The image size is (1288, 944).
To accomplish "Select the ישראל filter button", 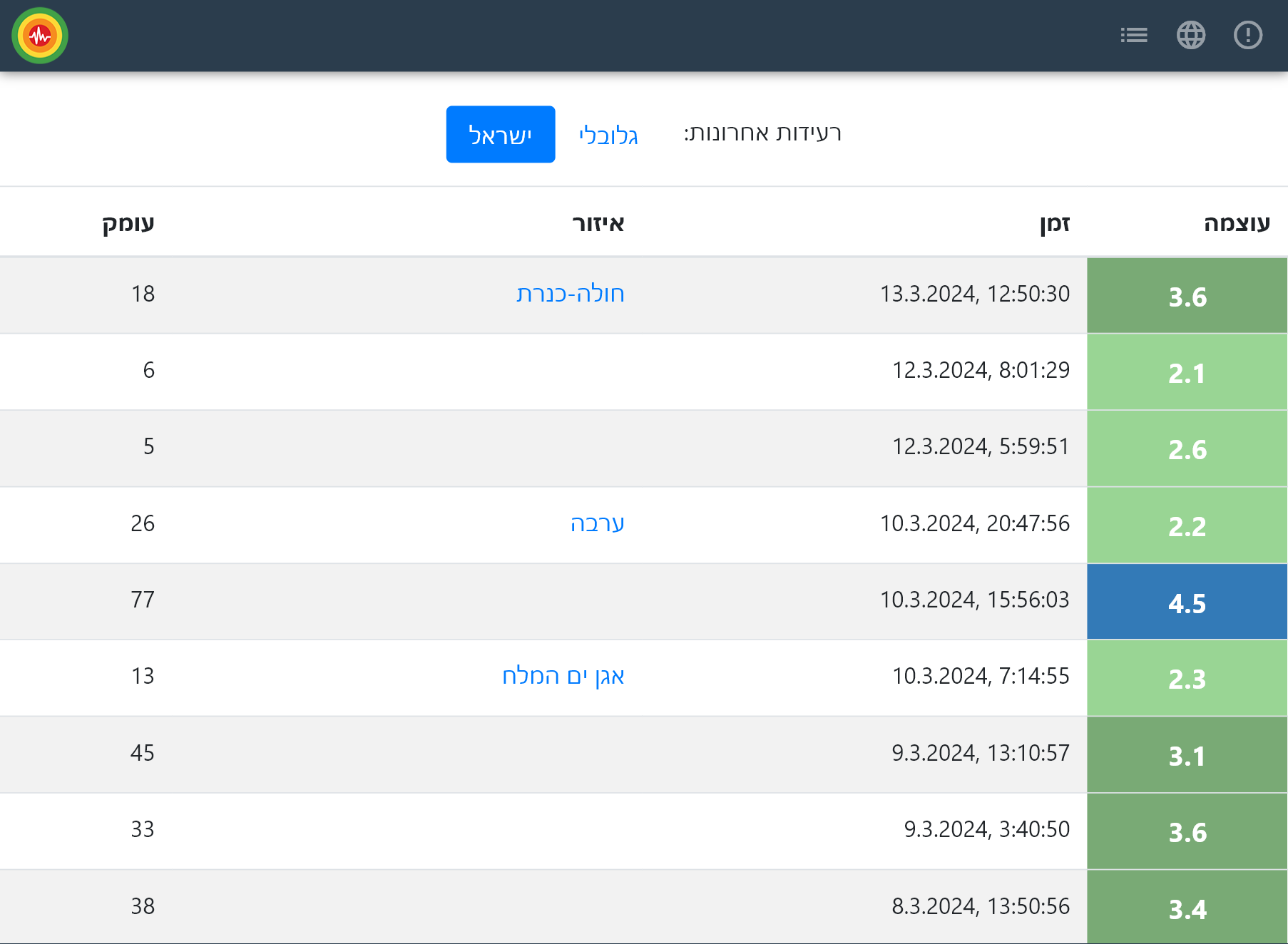I will point(500,134).
